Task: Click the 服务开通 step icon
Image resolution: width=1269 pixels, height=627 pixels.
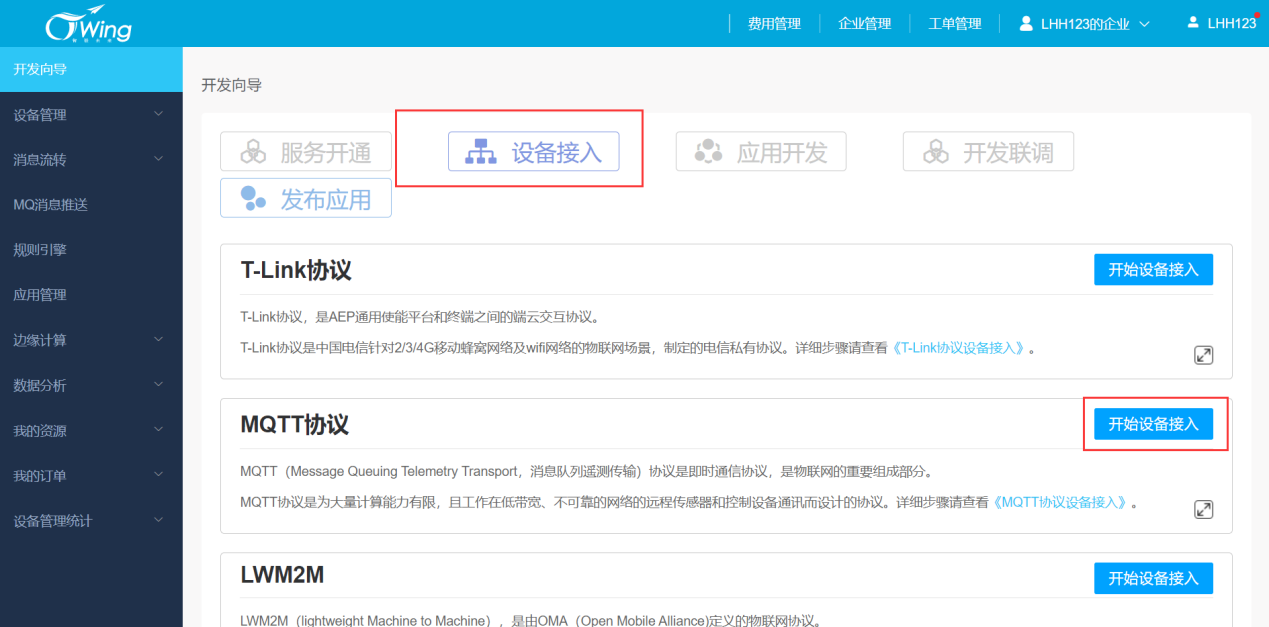Action: click(254, 152)
